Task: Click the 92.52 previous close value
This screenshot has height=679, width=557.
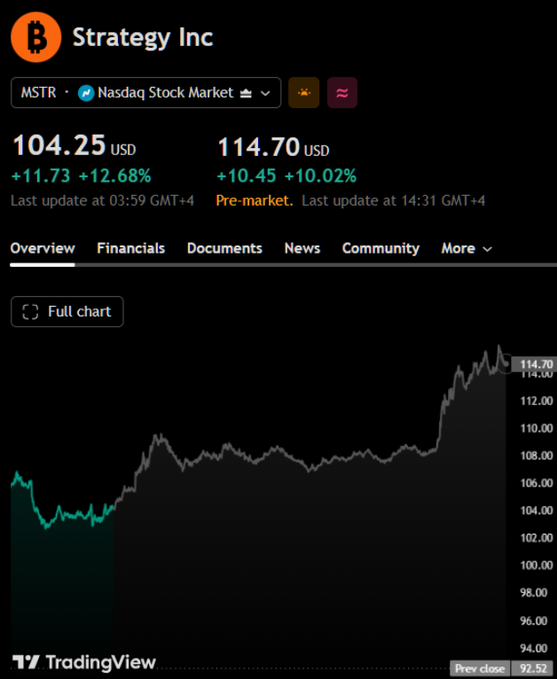Action: pos(533,668)
